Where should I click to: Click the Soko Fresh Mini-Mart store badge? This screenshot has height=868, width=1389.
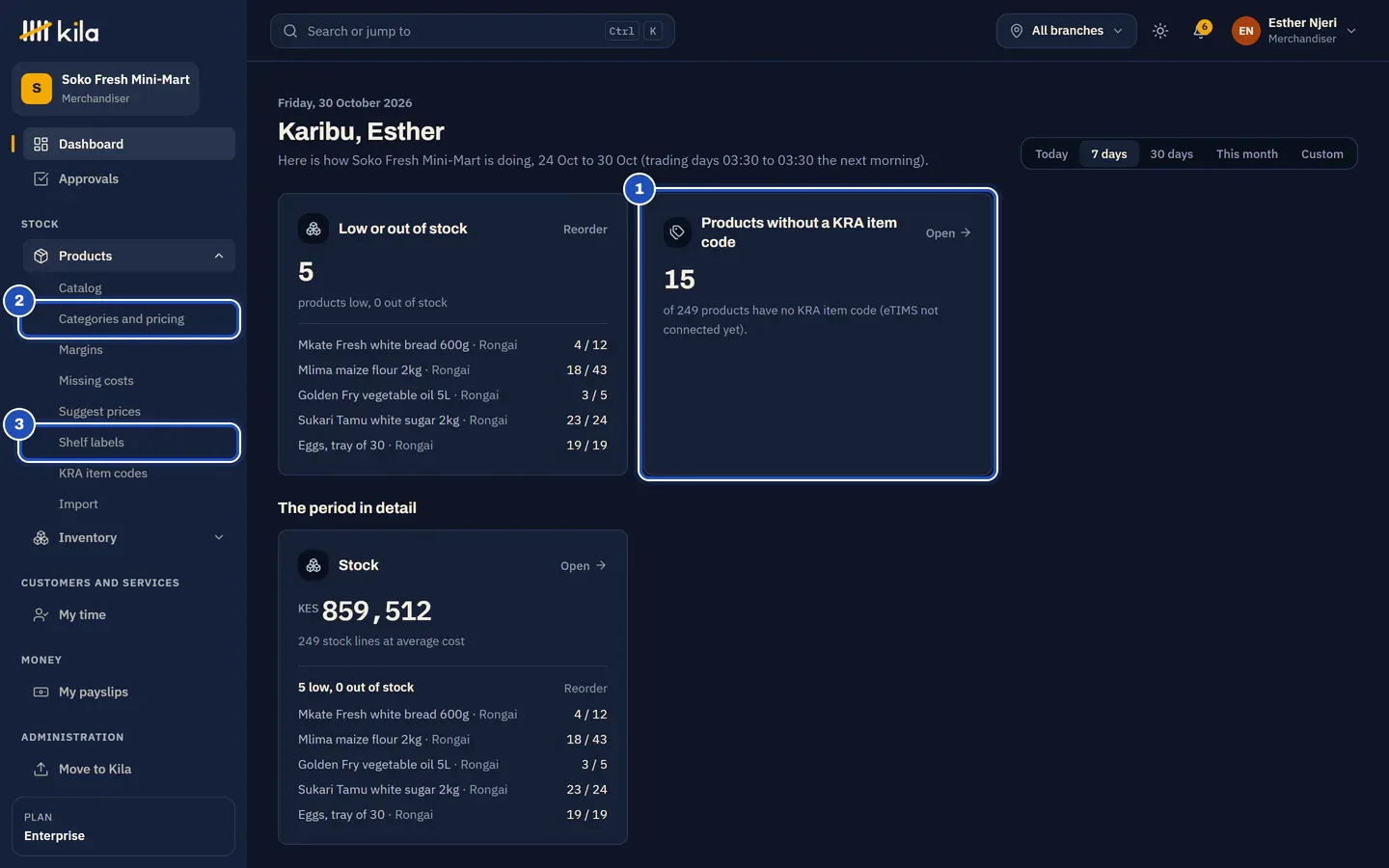tap(105, 89)
